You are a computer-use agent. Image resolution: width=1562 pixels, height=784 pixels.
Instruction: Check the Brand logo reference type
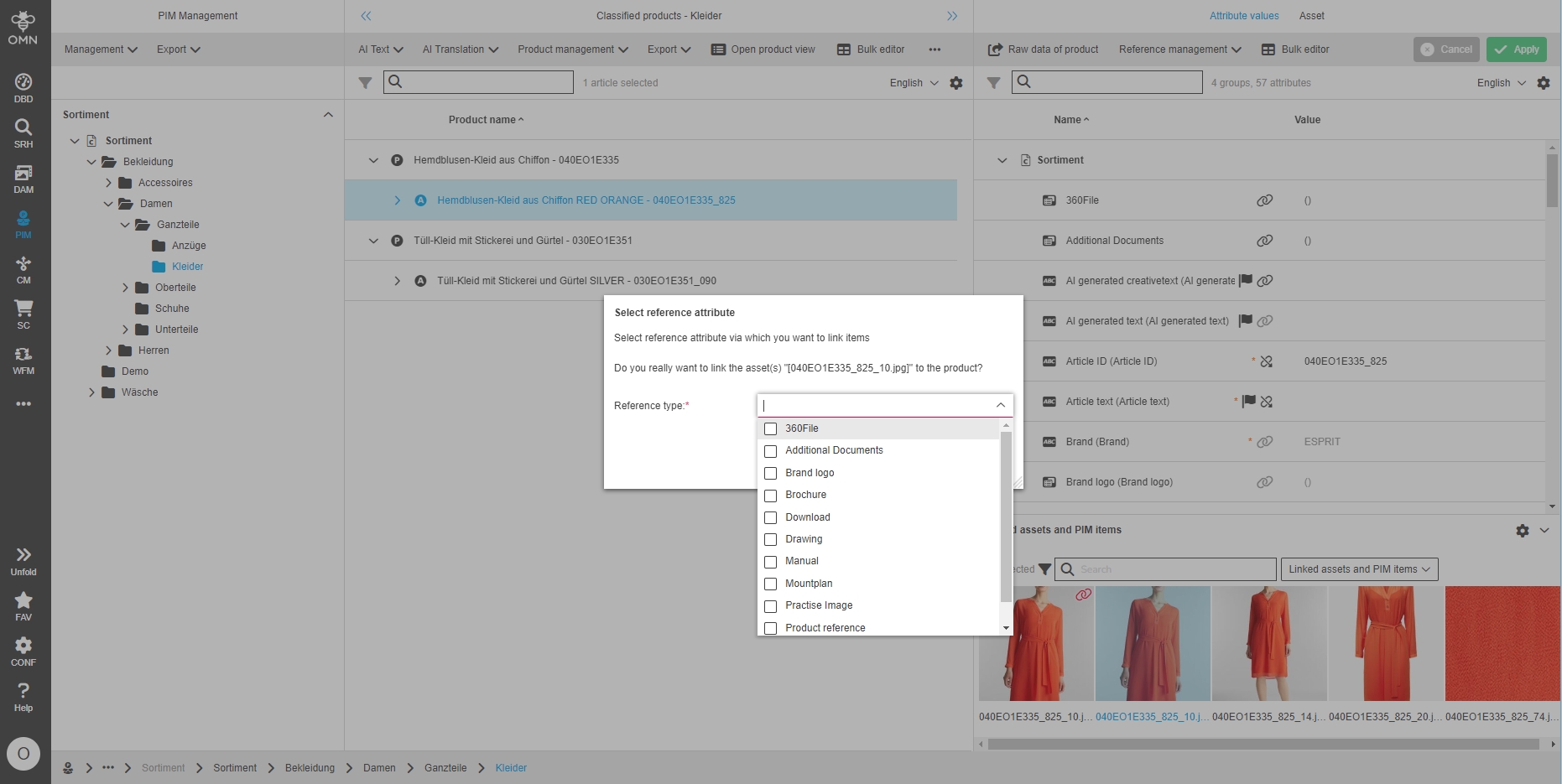click(x=771, y=474)
